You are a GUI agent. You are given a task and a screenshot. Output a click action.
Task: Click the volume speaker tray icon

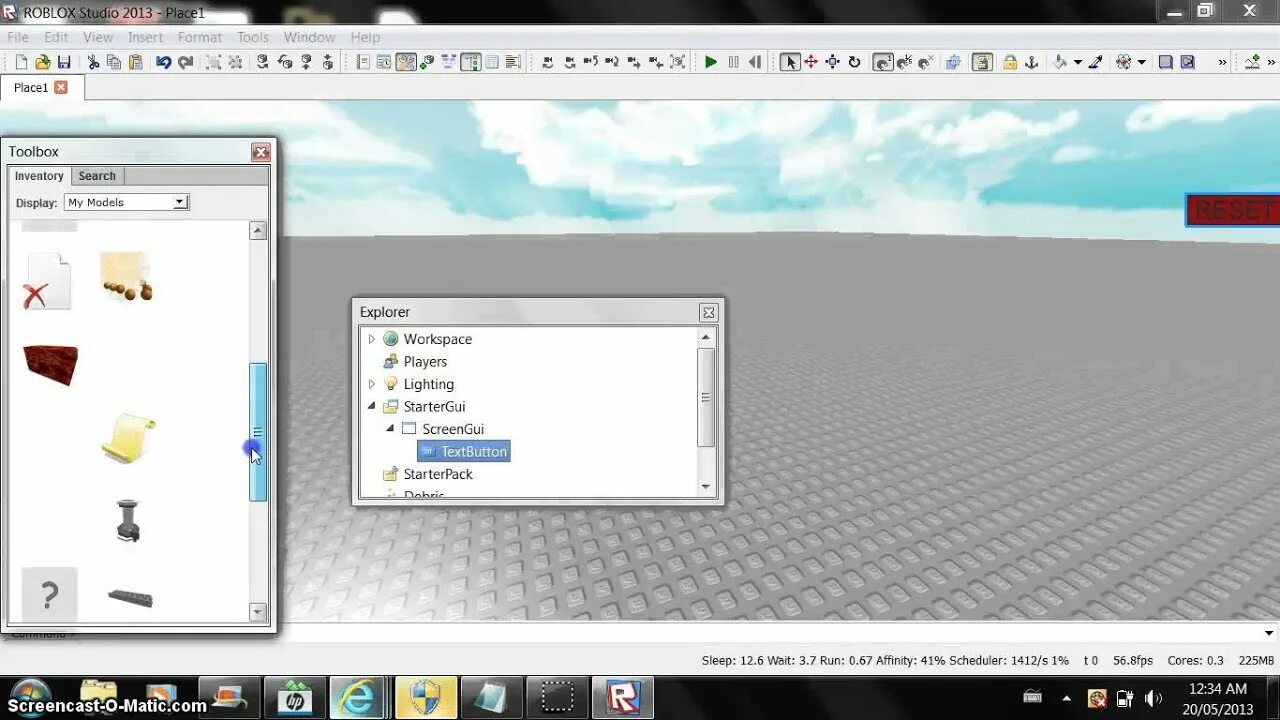[1153, 698]
